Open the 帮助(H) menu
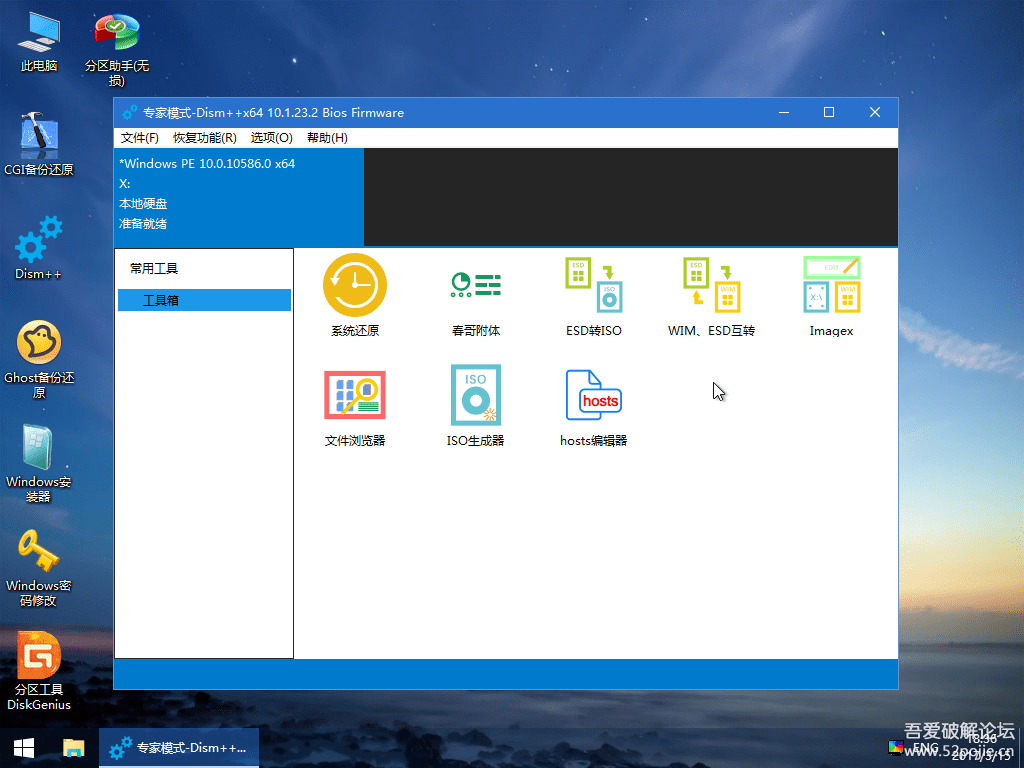The width and height of the screenshot is (1024, 768). click(327, 138)
